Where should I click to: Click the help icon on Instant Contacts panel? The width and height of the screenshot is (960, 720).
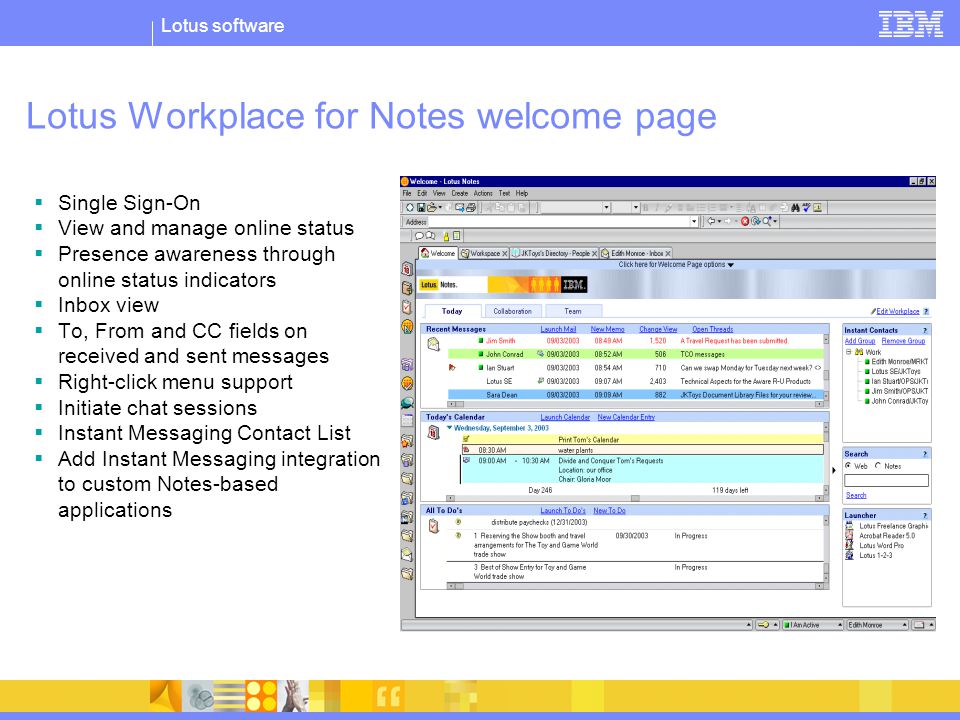tap(925, 331)
